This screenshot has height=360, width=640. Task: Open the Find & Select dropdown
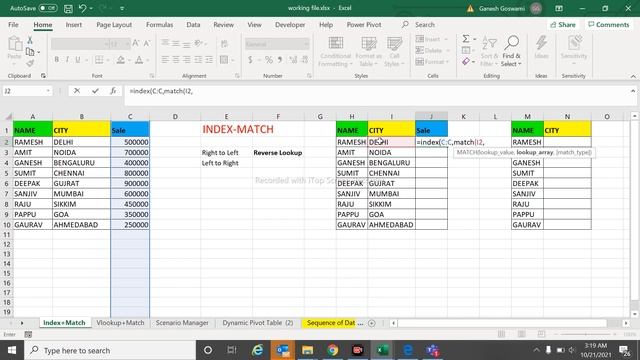pyautogui.click(x=511, y=51)
